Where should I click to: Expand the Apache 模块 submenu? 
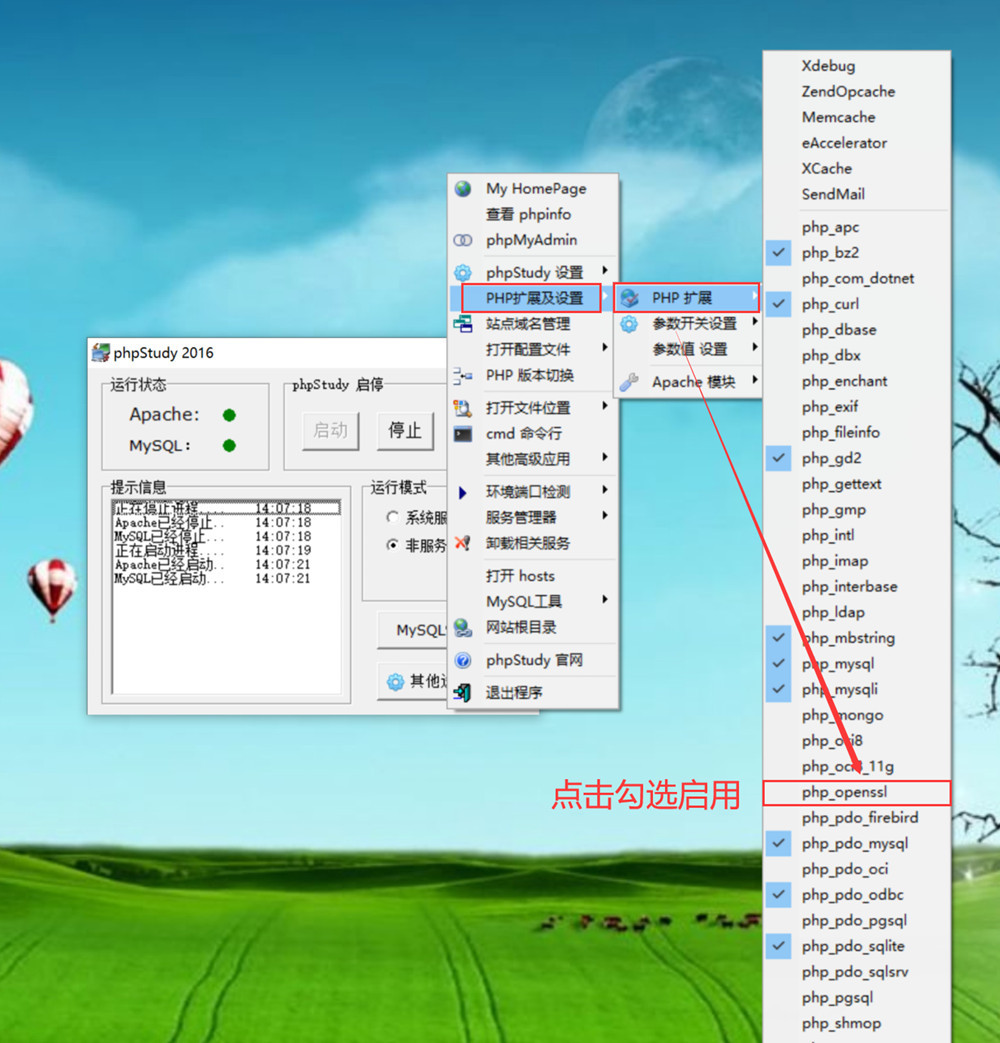click(693, 382)
